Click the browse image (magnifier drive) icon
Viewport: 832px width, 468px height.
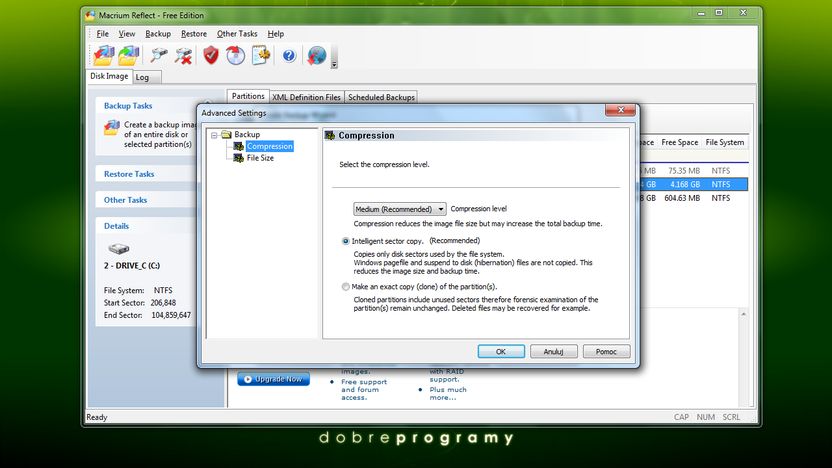pos(158,55)
